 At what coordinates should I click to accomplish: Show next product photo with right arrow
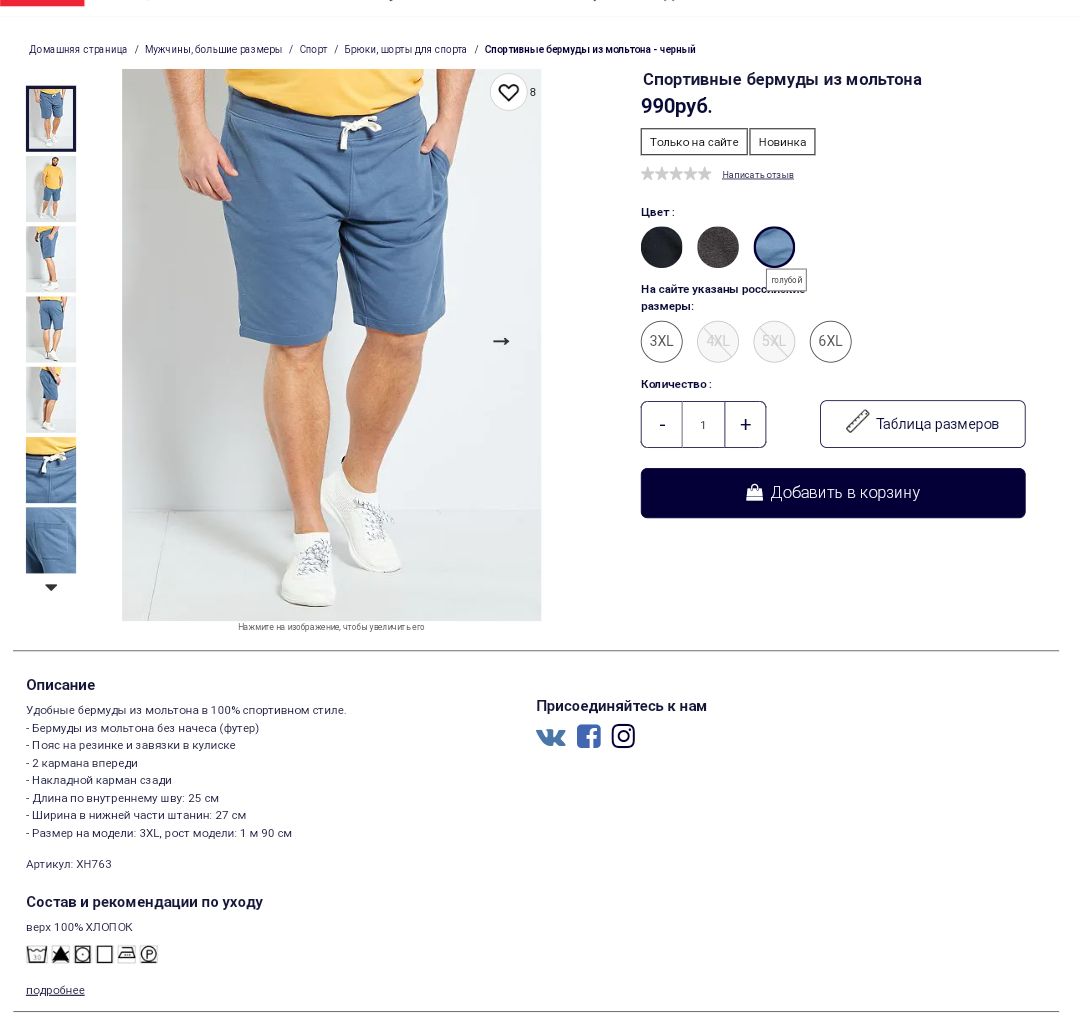pos(501,342)
